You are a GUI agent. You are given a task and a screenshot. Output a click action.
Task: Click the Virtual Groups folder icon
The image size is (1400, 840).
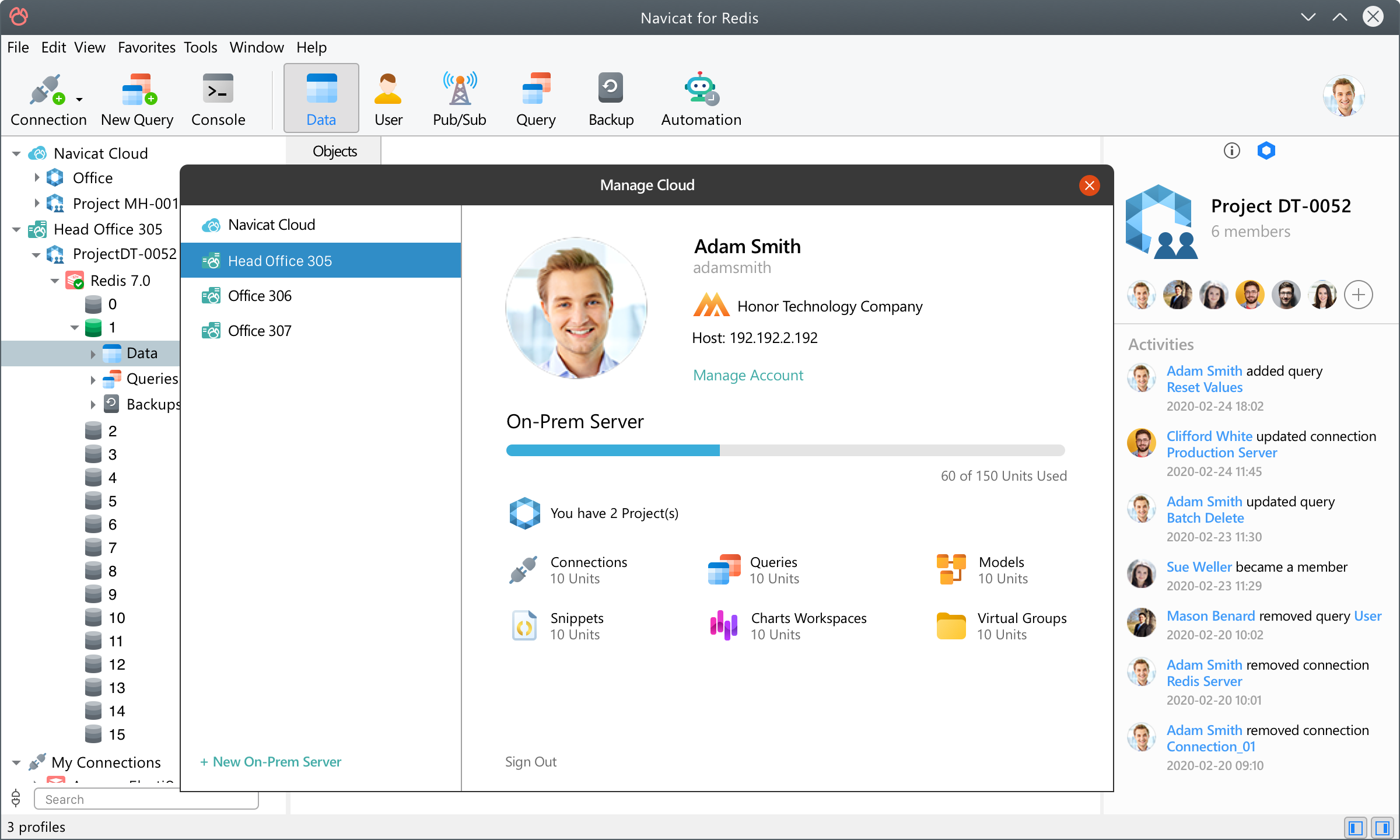[x=951, y=626]
